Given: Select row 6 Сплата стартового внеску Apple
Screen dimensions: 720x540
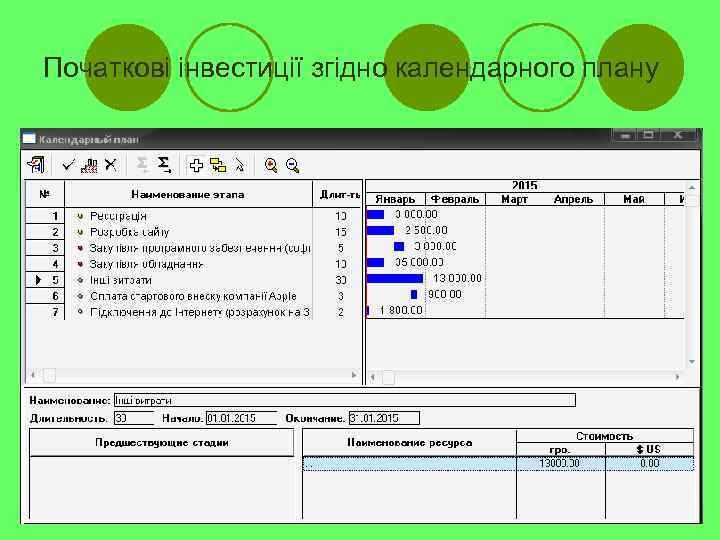Looking at the screenshot, I should click(x=193, y=296).
